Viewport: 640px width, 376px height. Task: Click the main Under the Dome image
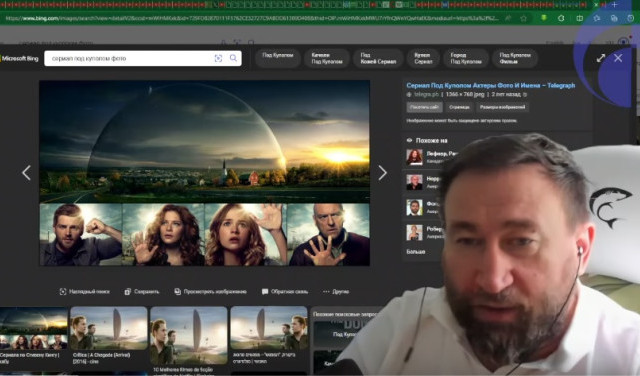[204, 173]
